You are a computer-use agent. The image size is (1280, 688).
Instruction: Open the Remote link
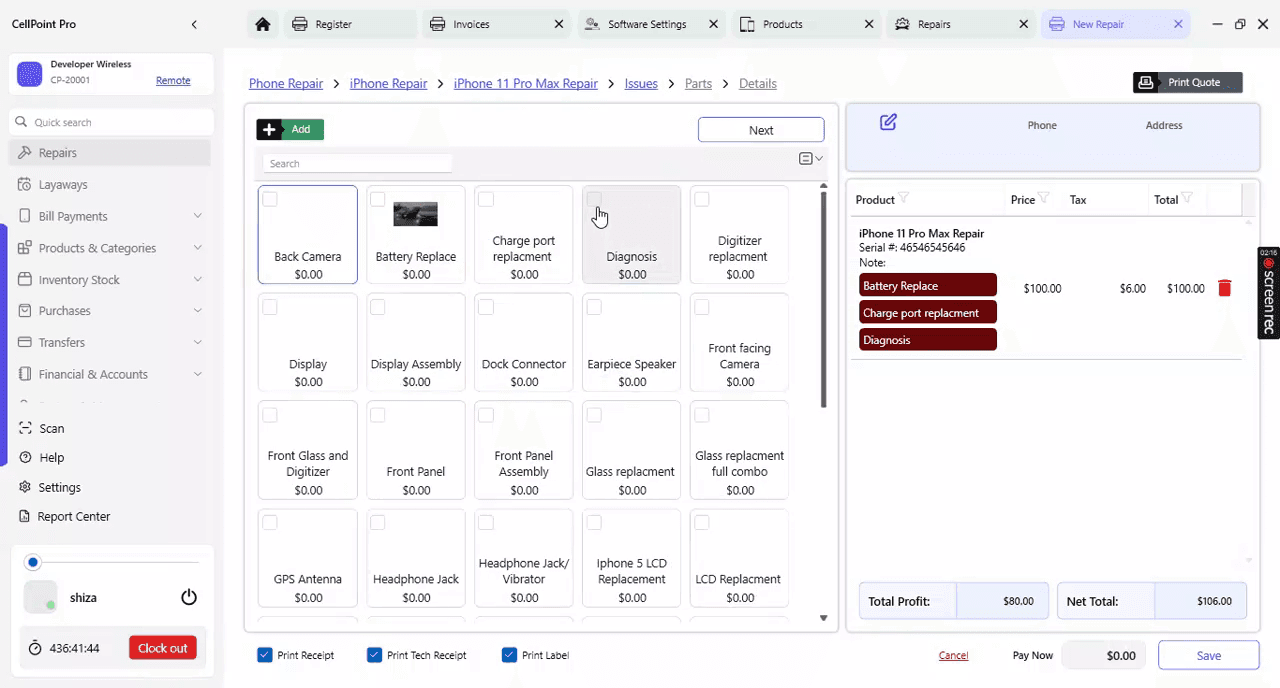pos(173,80)
